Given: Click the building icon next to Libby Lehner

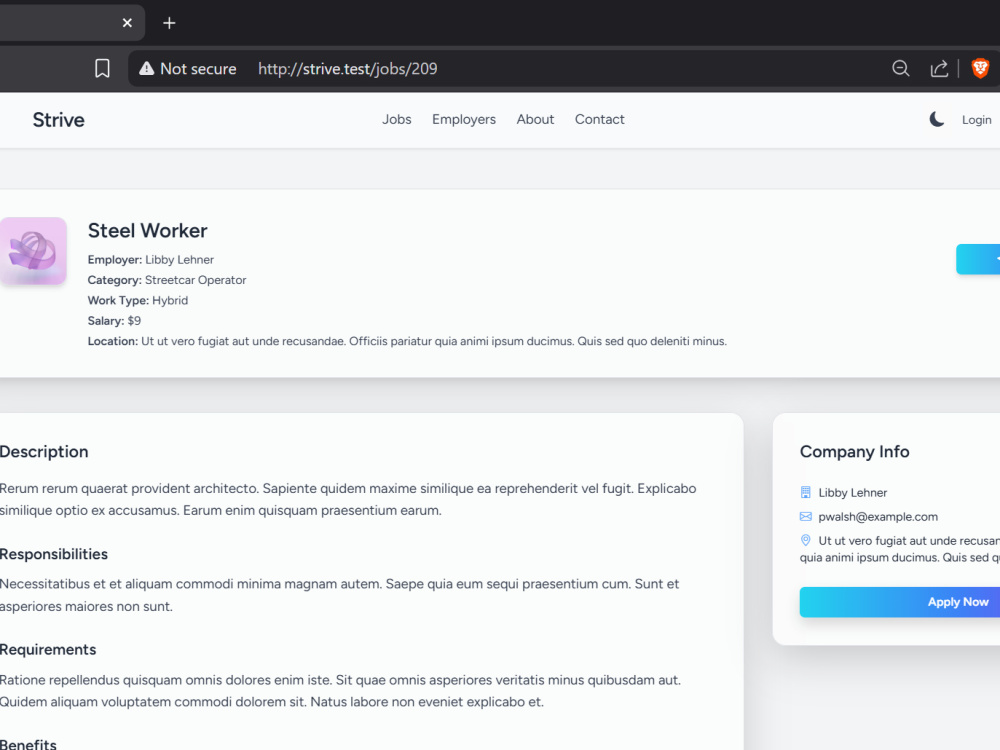Looking at the screenshot, I should point(805,492).
